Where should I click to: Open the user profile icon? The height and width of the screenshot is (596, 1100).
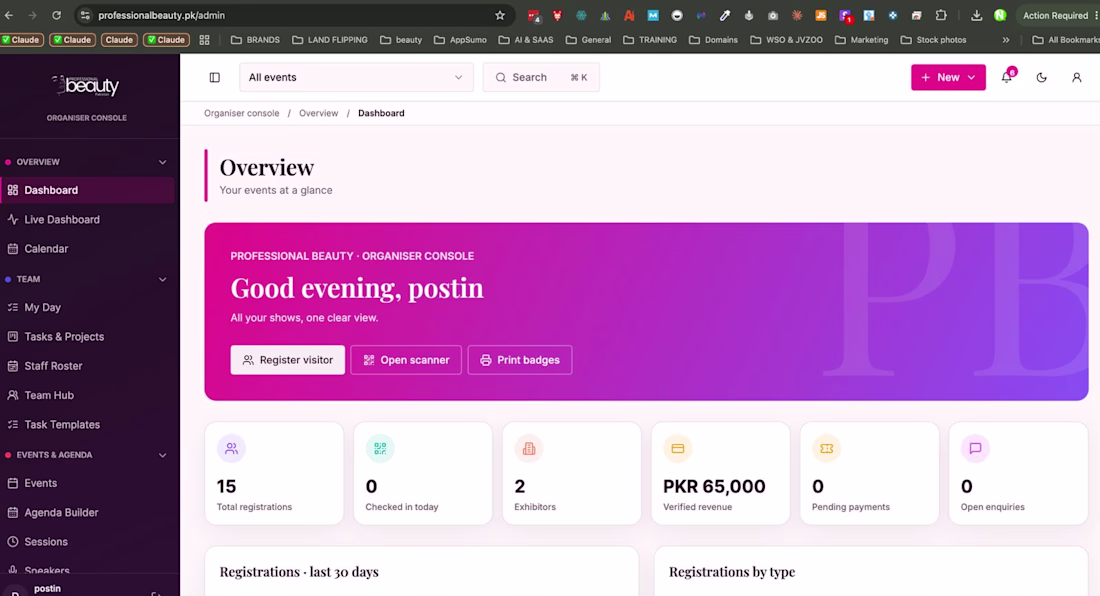(x=1077, y=77)
